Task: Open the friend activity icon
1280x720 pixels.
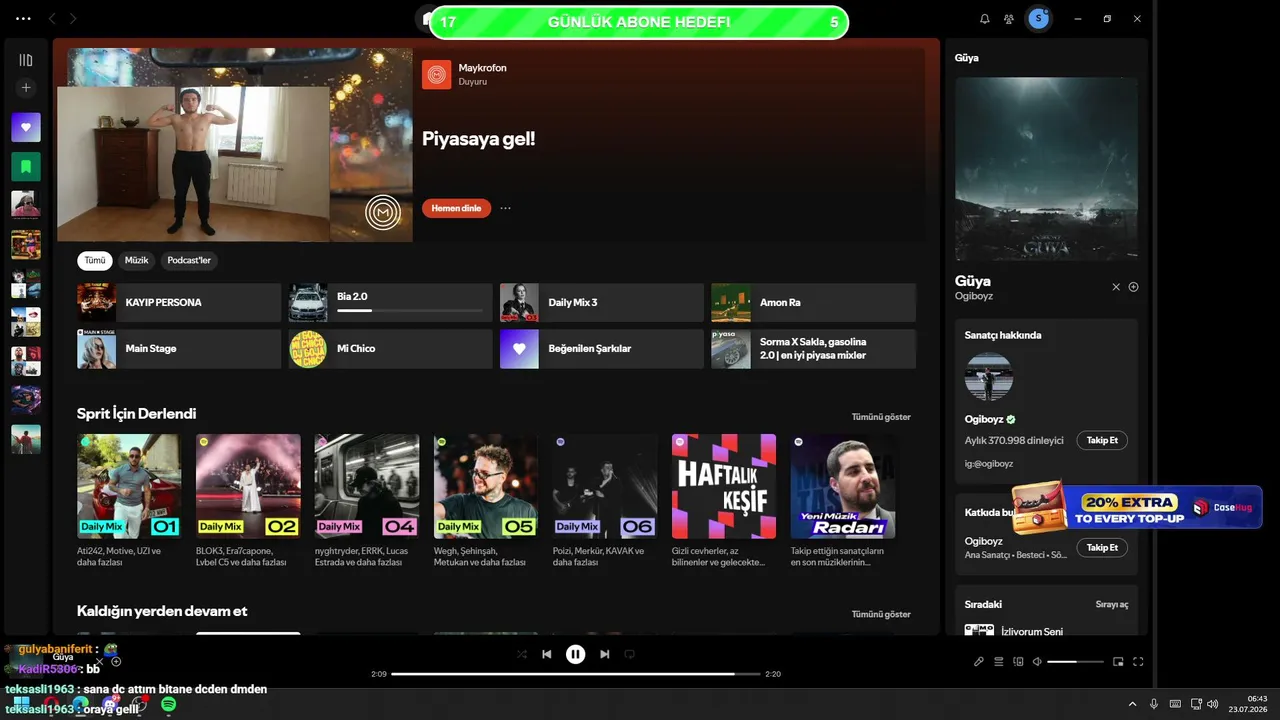Action: coord(1009,19)
